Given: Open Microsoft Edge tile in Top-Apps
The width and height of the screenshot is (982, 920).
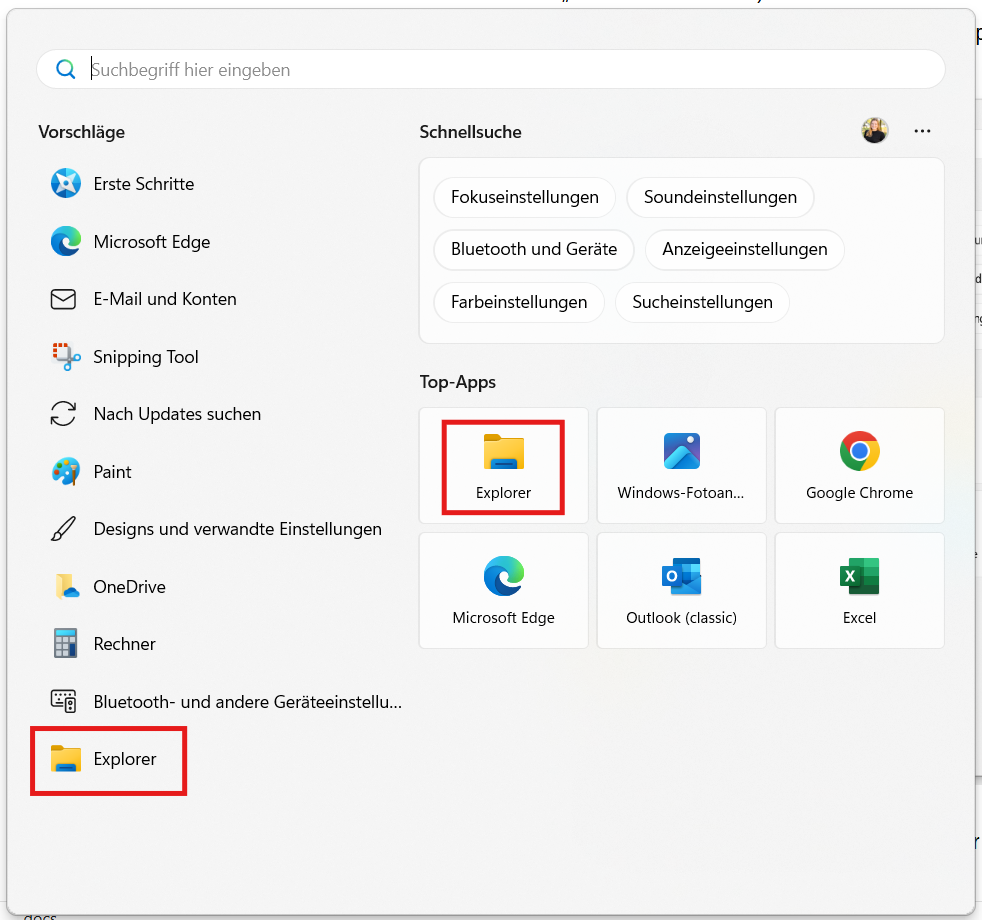Looking at the screenshot, I should [x=504, y=591].
